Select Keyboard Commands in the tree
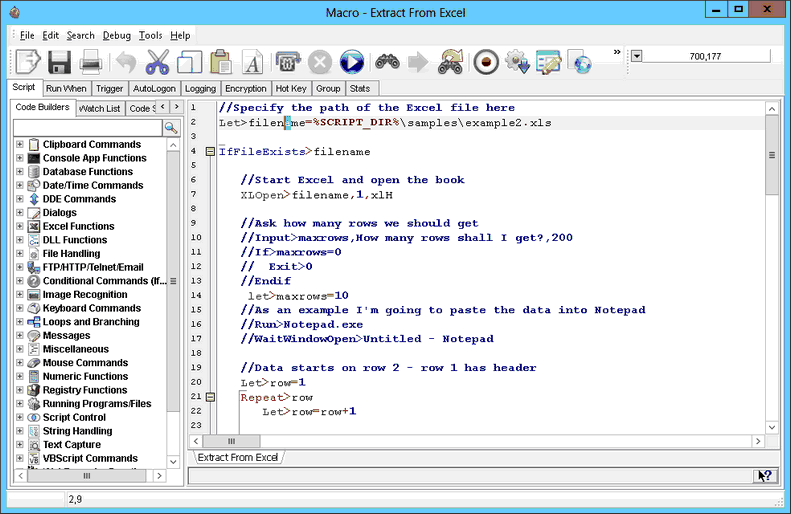Screen dimensions: 791x514 (x=92, y=308)
